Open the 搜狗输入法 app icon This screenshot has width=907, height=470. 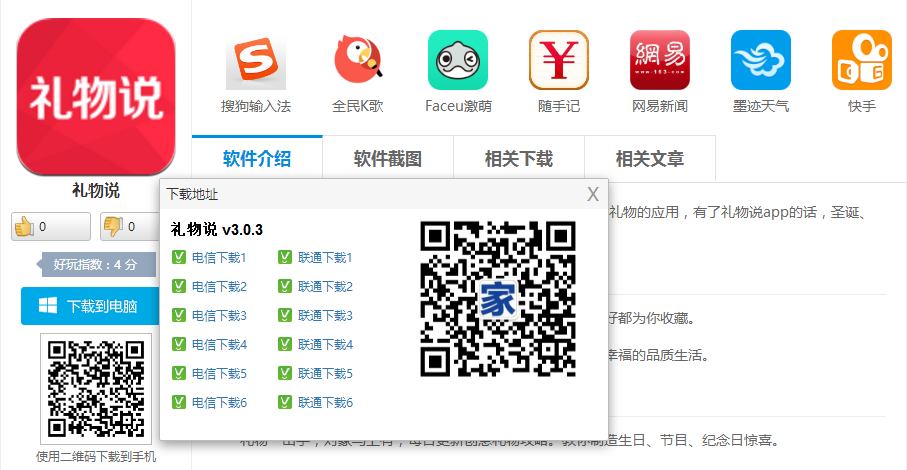(256, 60)
